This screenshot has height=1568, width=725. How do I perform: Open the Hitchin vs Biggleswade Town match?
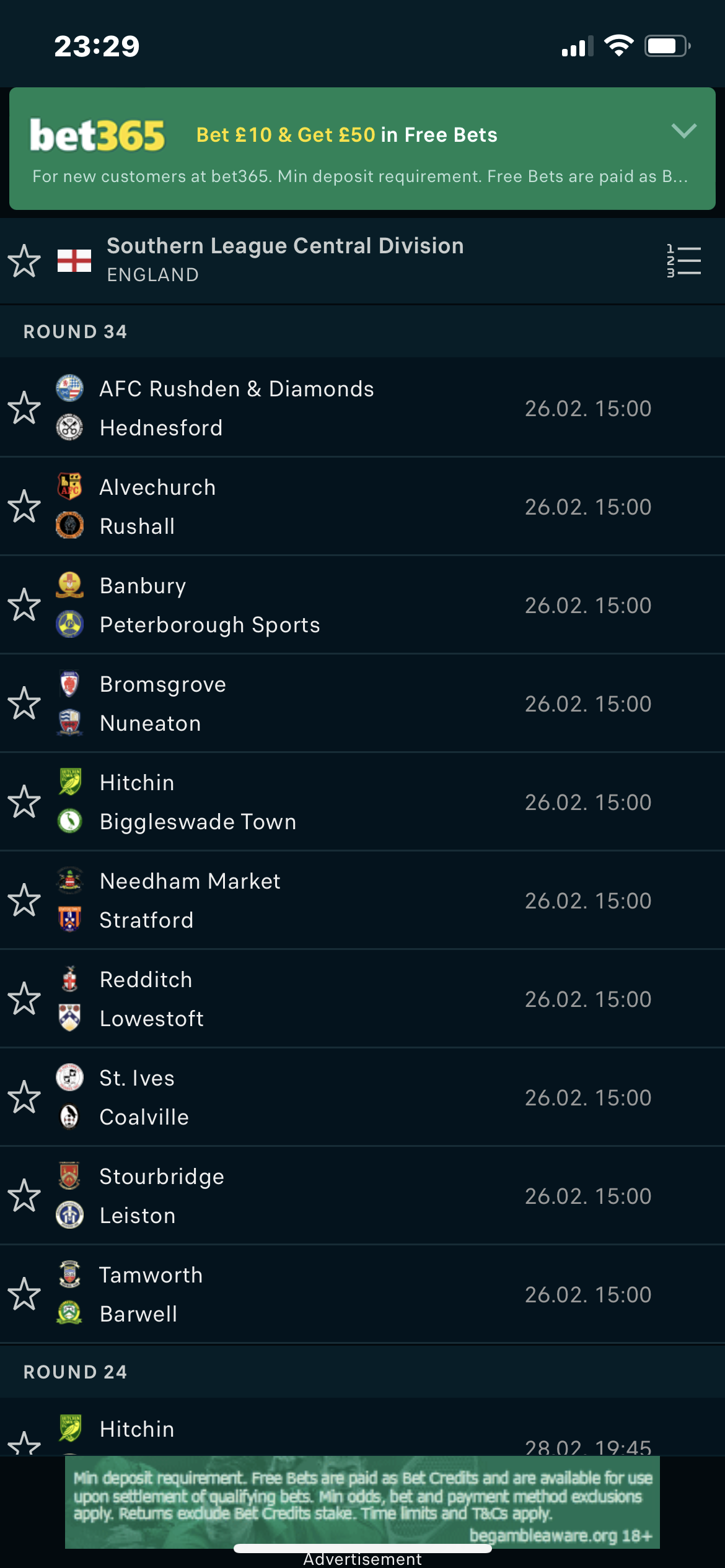click(362, 802)
